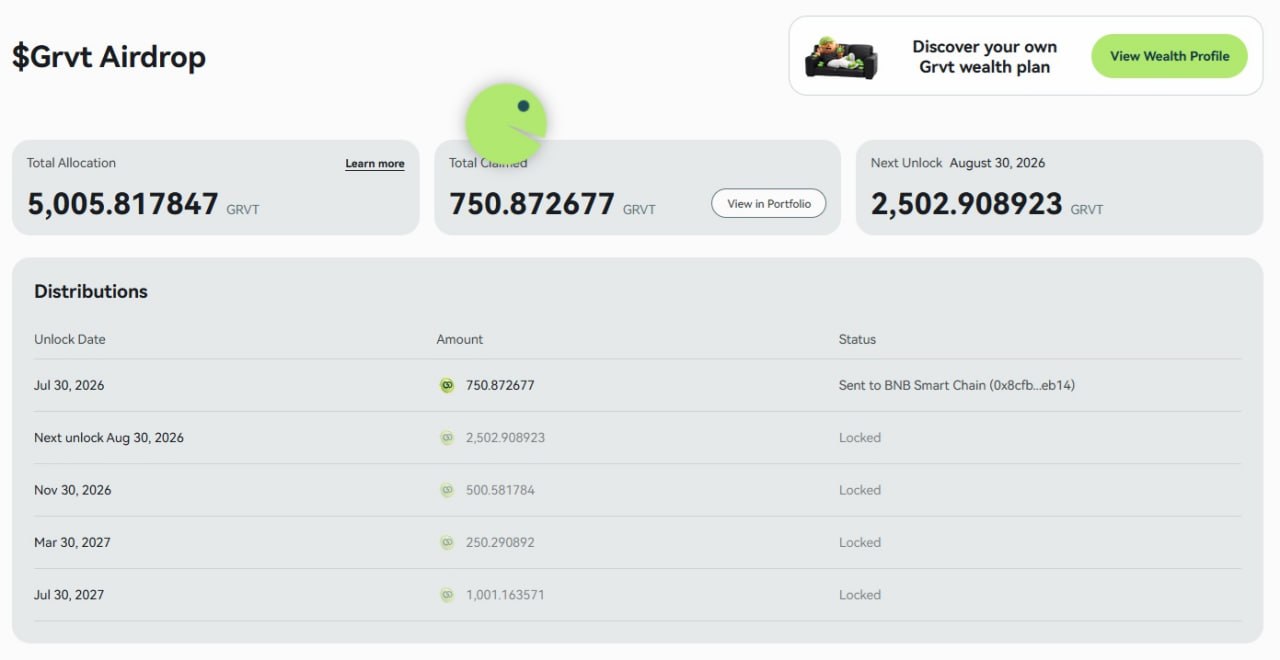Click the Mar 30, 2027 unlock date
Viewport: 1280px width, 660px height.
(72, 542)
